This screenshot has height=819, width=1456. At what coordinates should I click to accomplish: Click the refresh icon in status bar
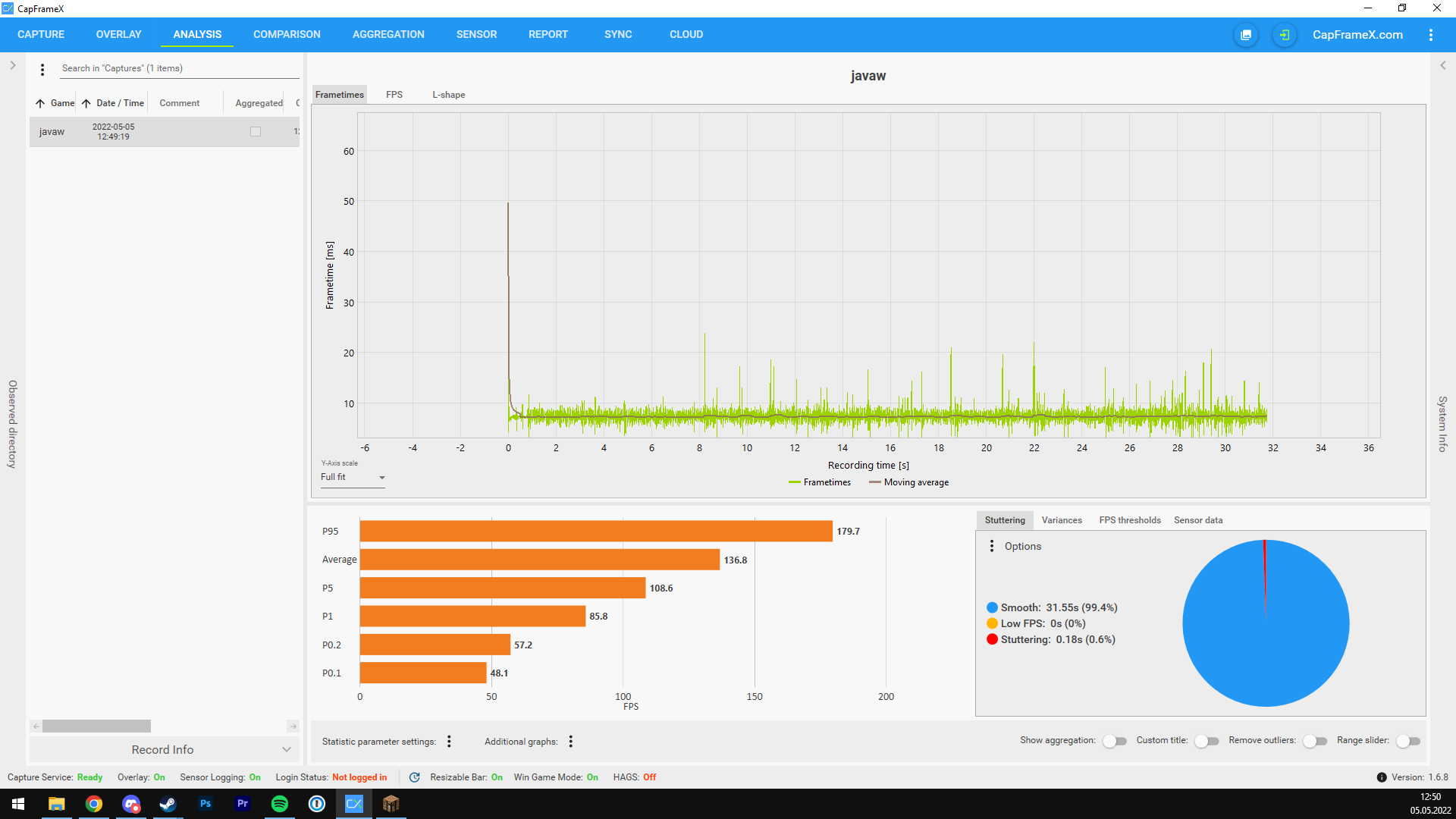pyautogui.click(x=414, y=777)
